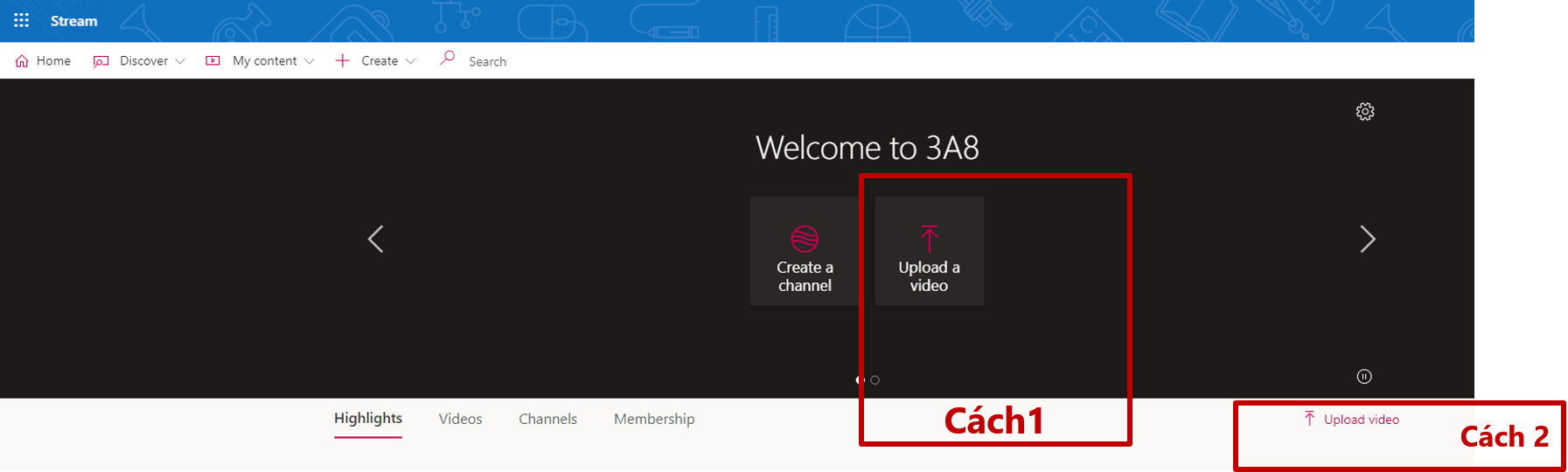Go to the Home page
1568x472 pixels.
44,61
